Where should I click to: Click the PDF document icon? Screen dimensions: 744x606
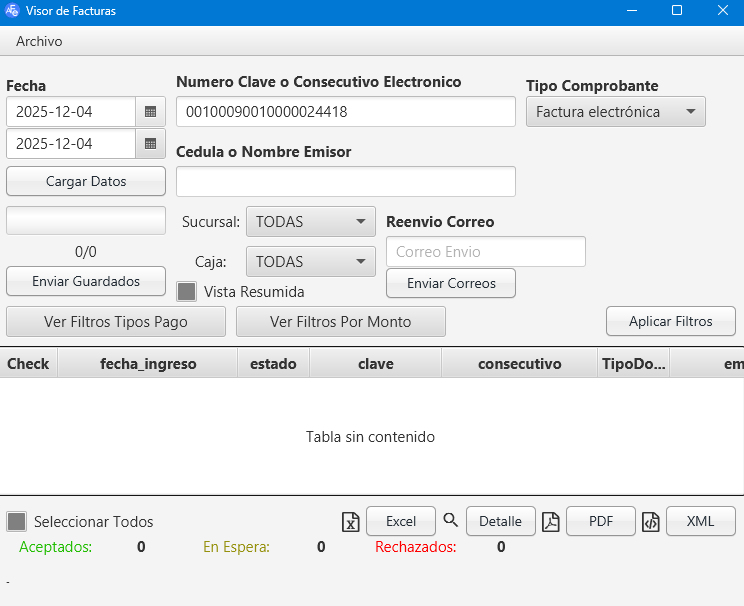click(x=550, y=521)
